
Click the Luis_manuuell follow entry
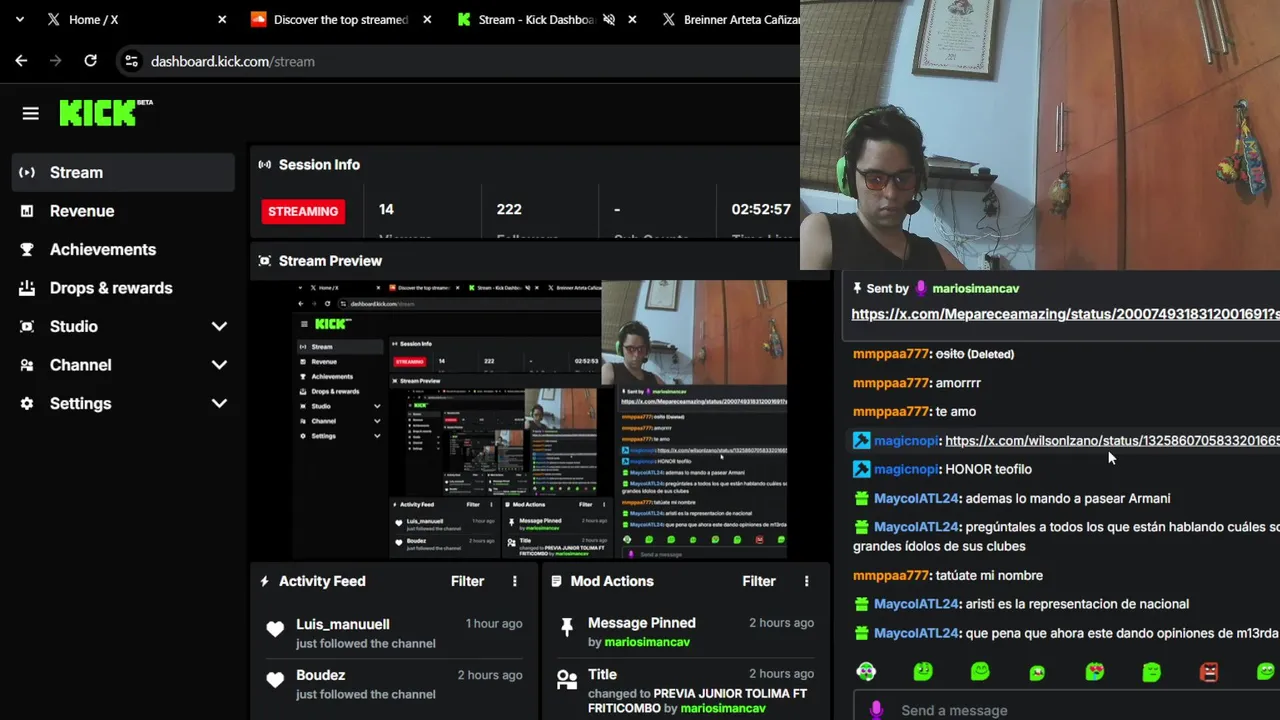point(394,633)
